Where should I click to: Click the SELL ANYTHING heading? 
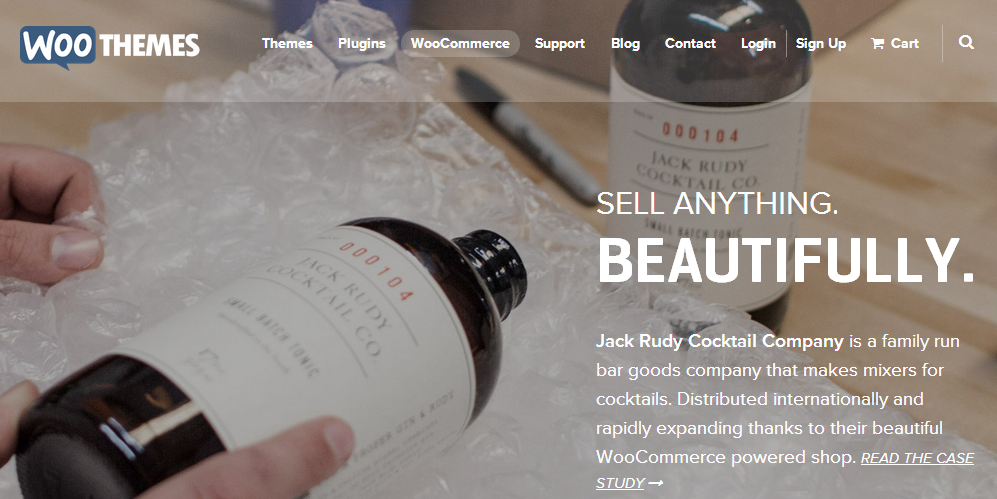(717, 203)
